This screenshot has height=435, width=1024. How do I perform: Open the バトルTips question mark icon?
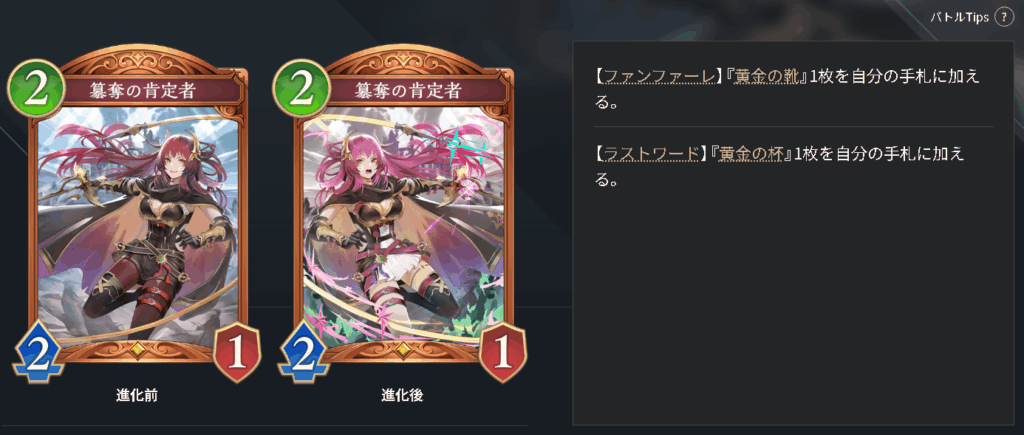[1004, 18]
